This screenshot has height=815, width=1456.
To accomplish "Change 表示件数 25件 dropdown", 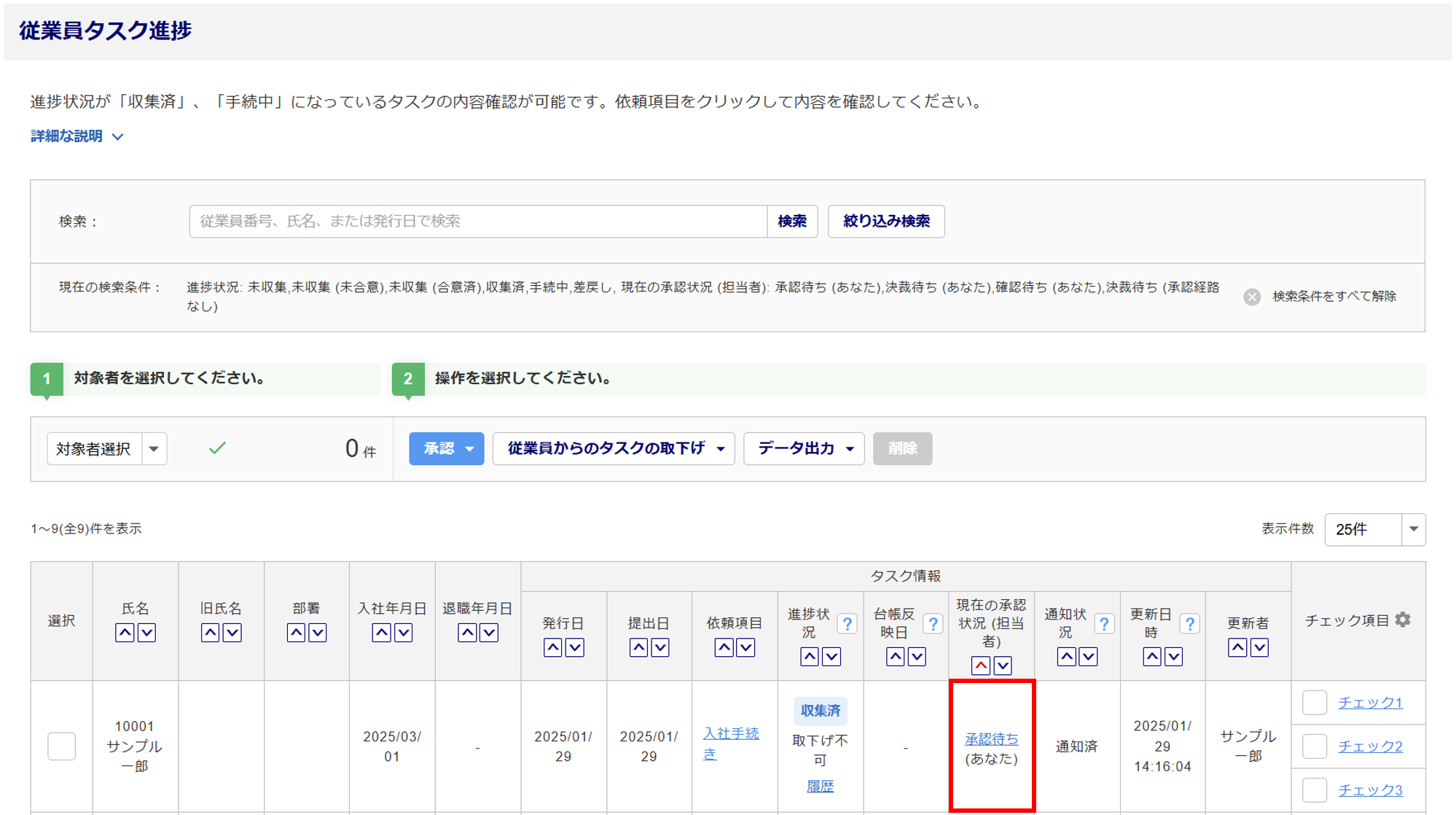I will pos(1374,529).
